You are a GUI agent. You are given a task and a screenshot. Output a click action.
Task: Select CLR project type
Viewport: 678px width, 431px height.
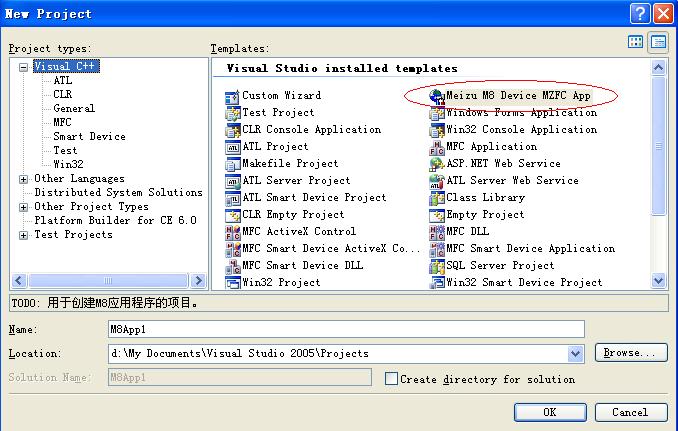pyautogui.click(x=63, y=94)
